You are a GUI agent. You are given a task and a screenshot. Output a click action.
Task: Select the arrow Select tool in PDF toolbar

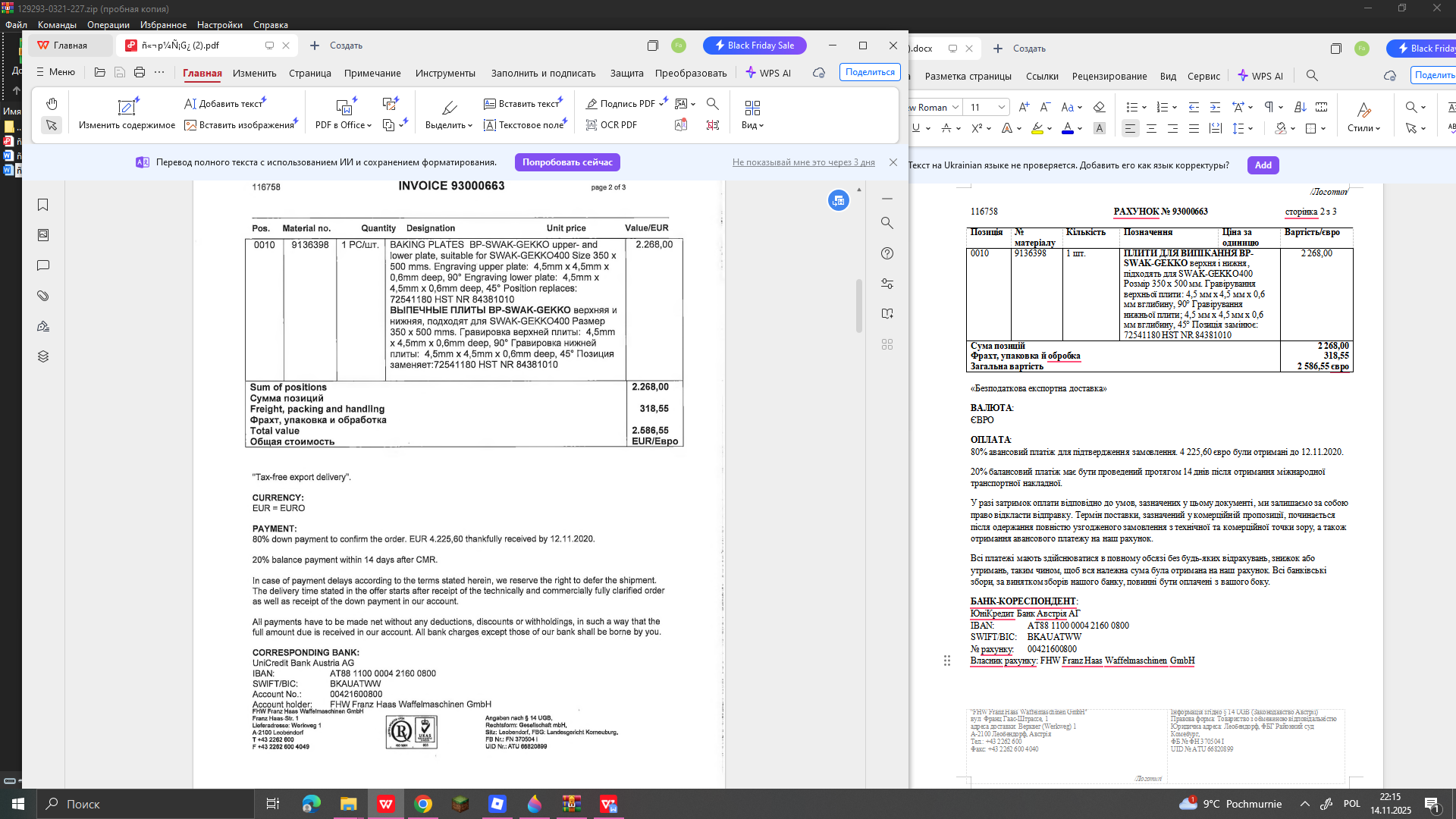[x=52, y=125]
